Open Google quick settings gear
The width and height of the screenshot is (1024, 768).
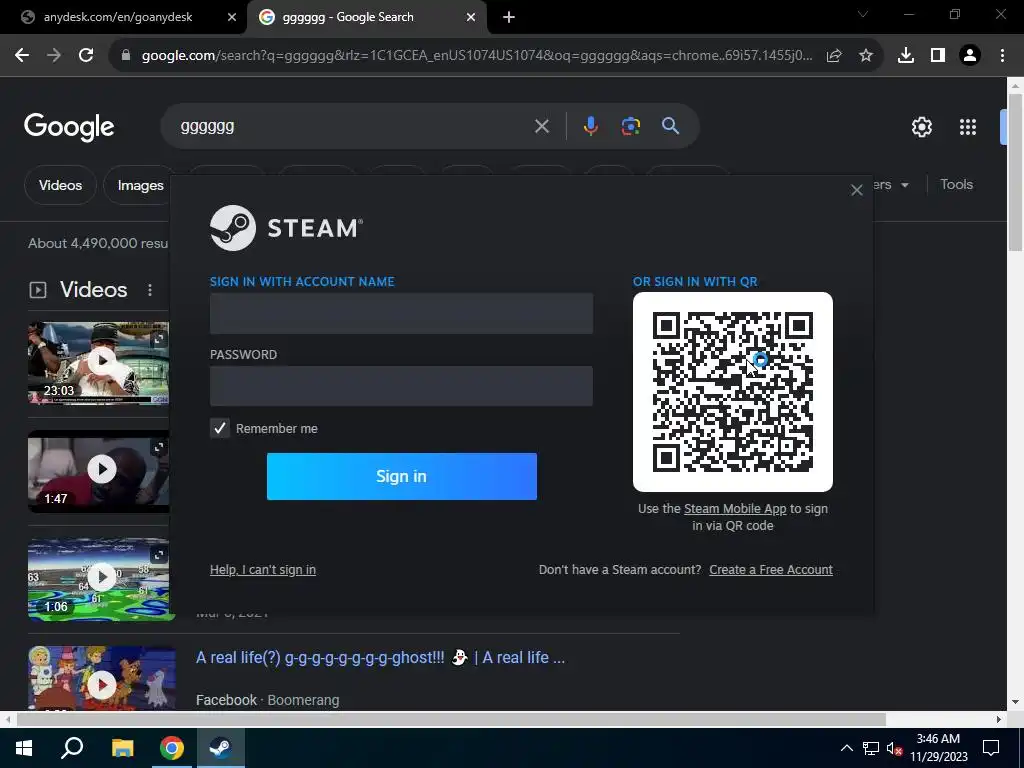921,127
